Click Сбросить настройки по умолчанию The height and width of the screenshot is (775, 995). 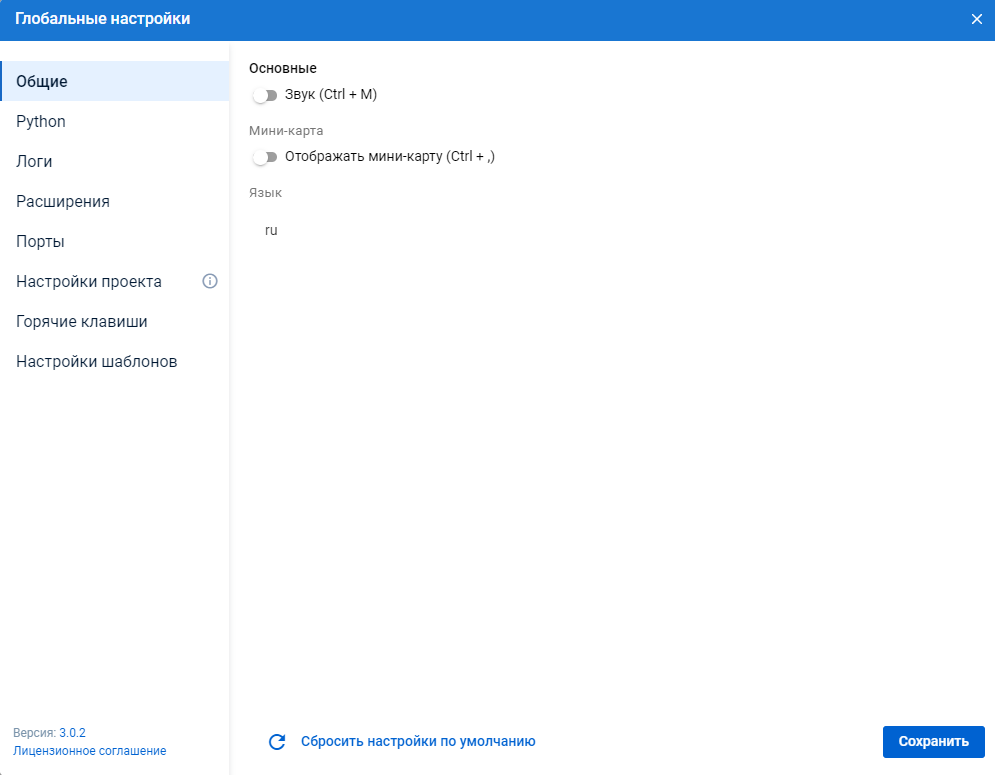point(418,741)
